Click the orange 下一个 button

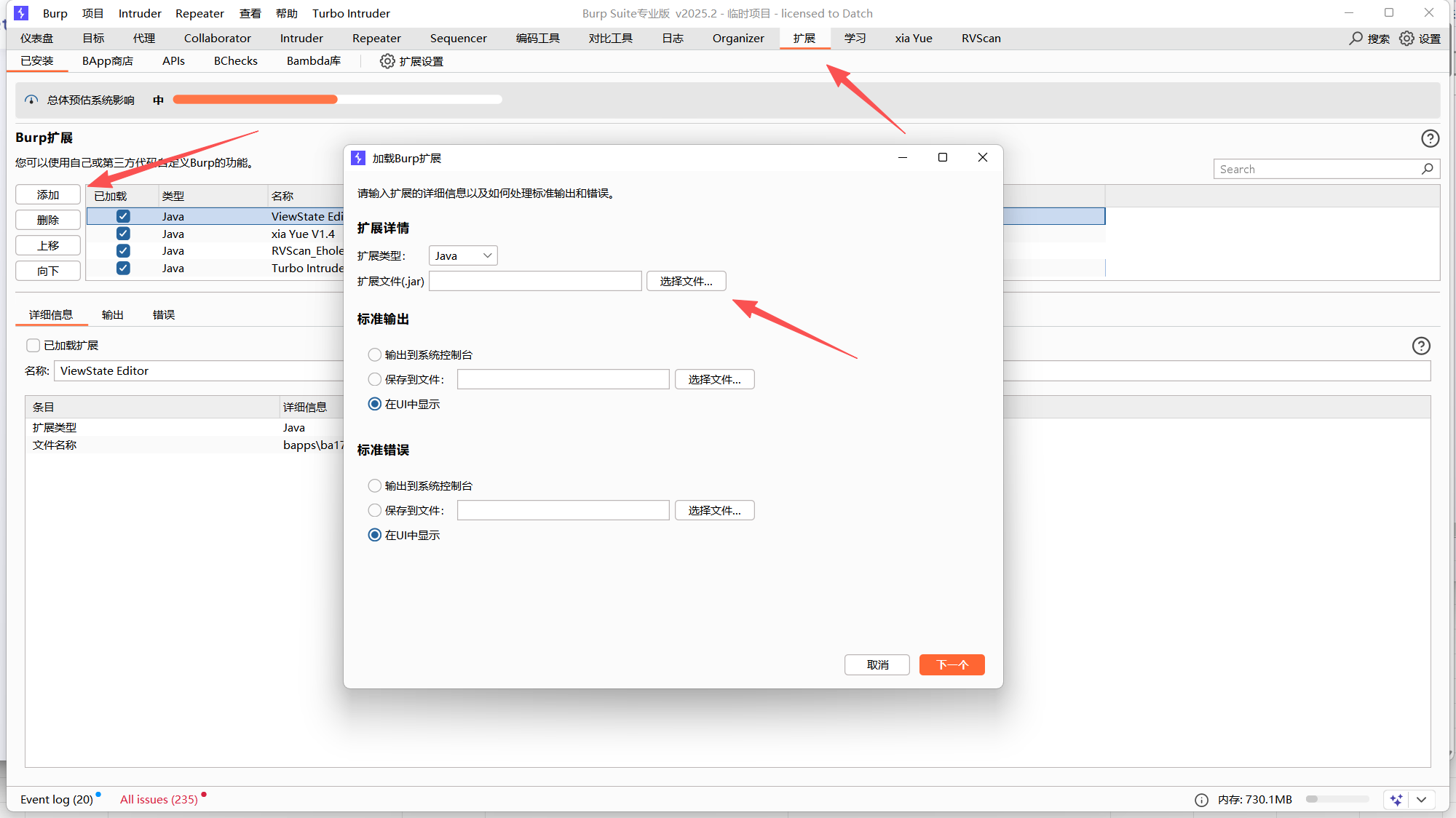coord(951,664)
